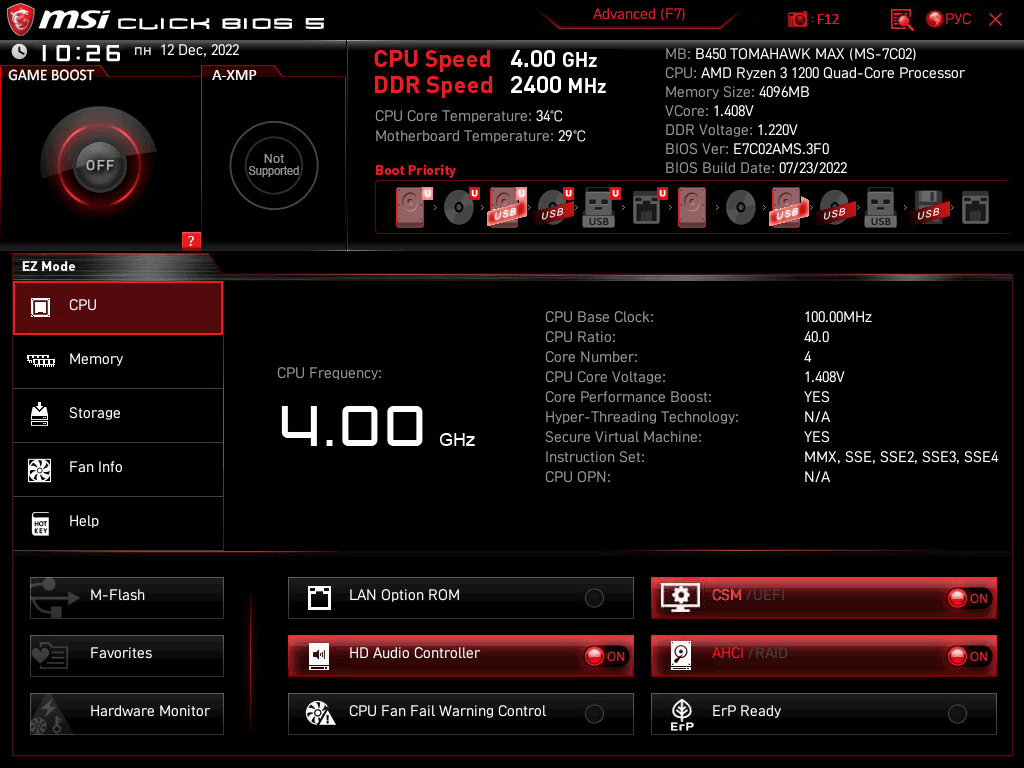Click the large 4.00 GHz CPU Frequency readout
This screenshot has height=768, width=1024.
coord(377,427)
